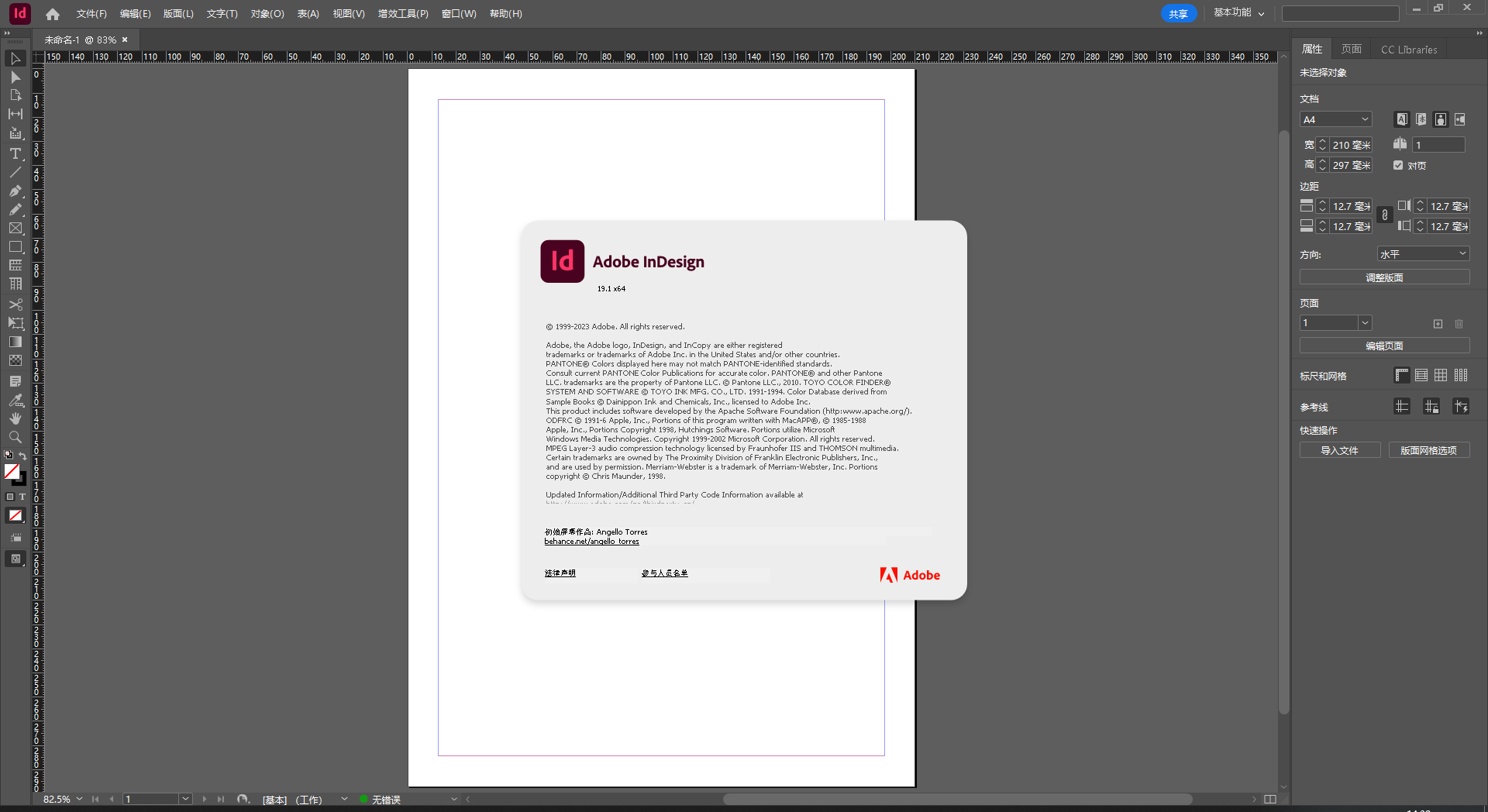Set portrait page orientation
The image size is (1488, 812).
pyautogui.click(x=1441, y=119)
